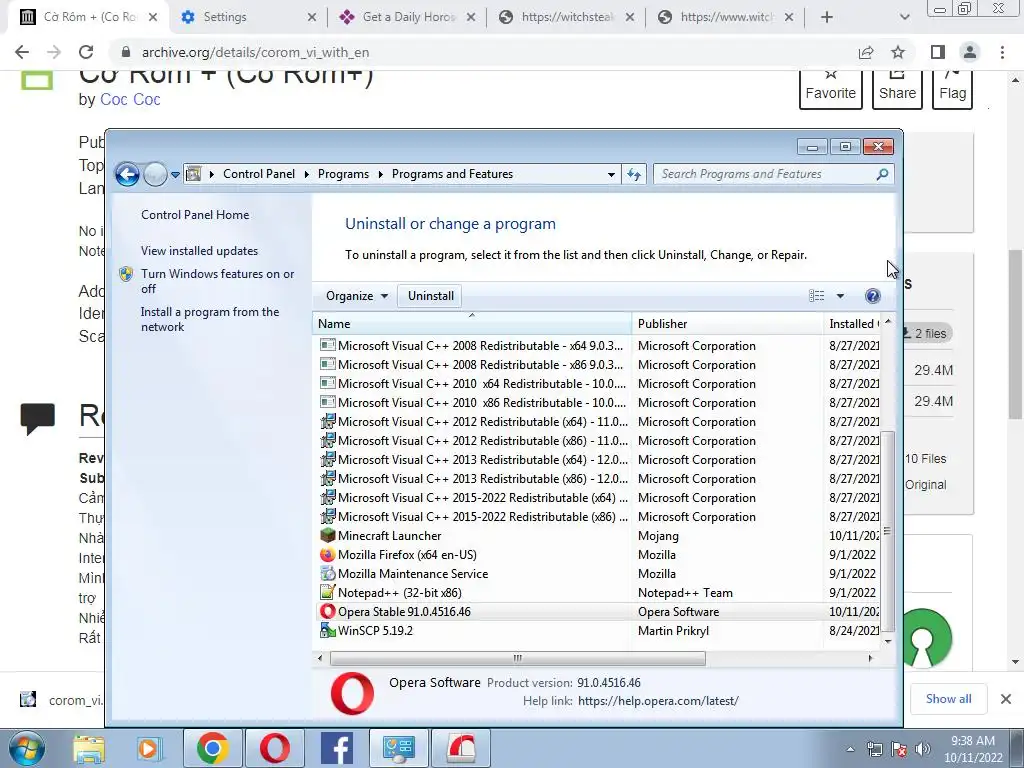This screenshot has width=1024, height=768.
Task: Click the Search Programs and Features field
Action: [774, 174]
